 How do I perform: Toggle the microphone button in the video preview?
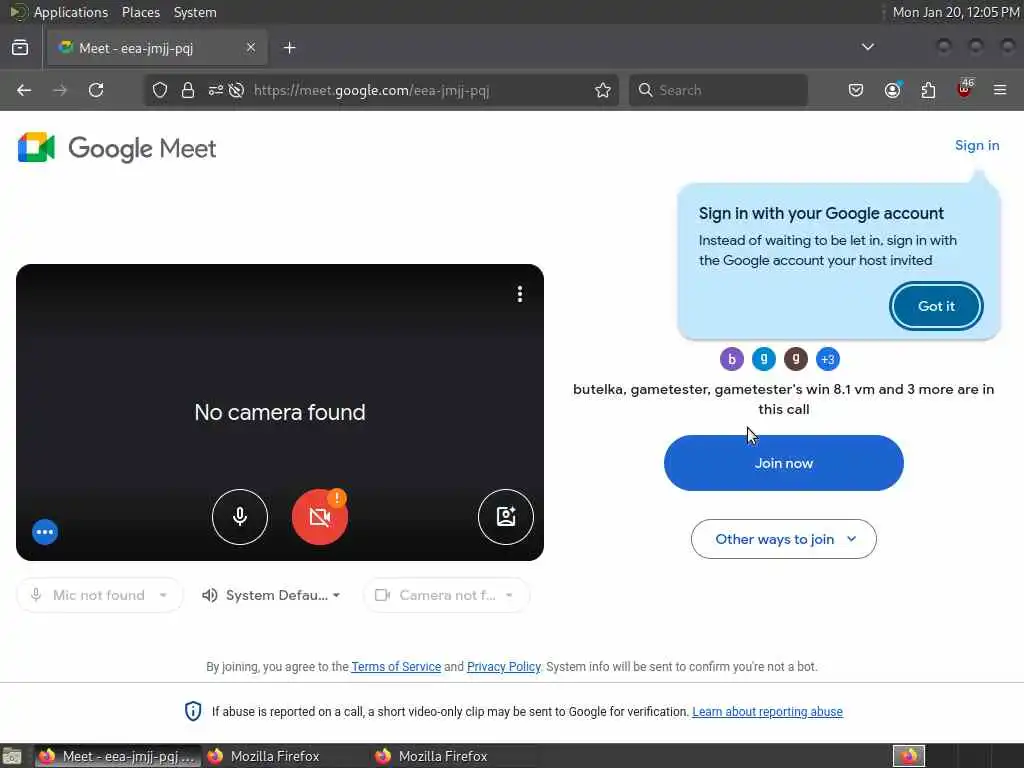[240, 517]
